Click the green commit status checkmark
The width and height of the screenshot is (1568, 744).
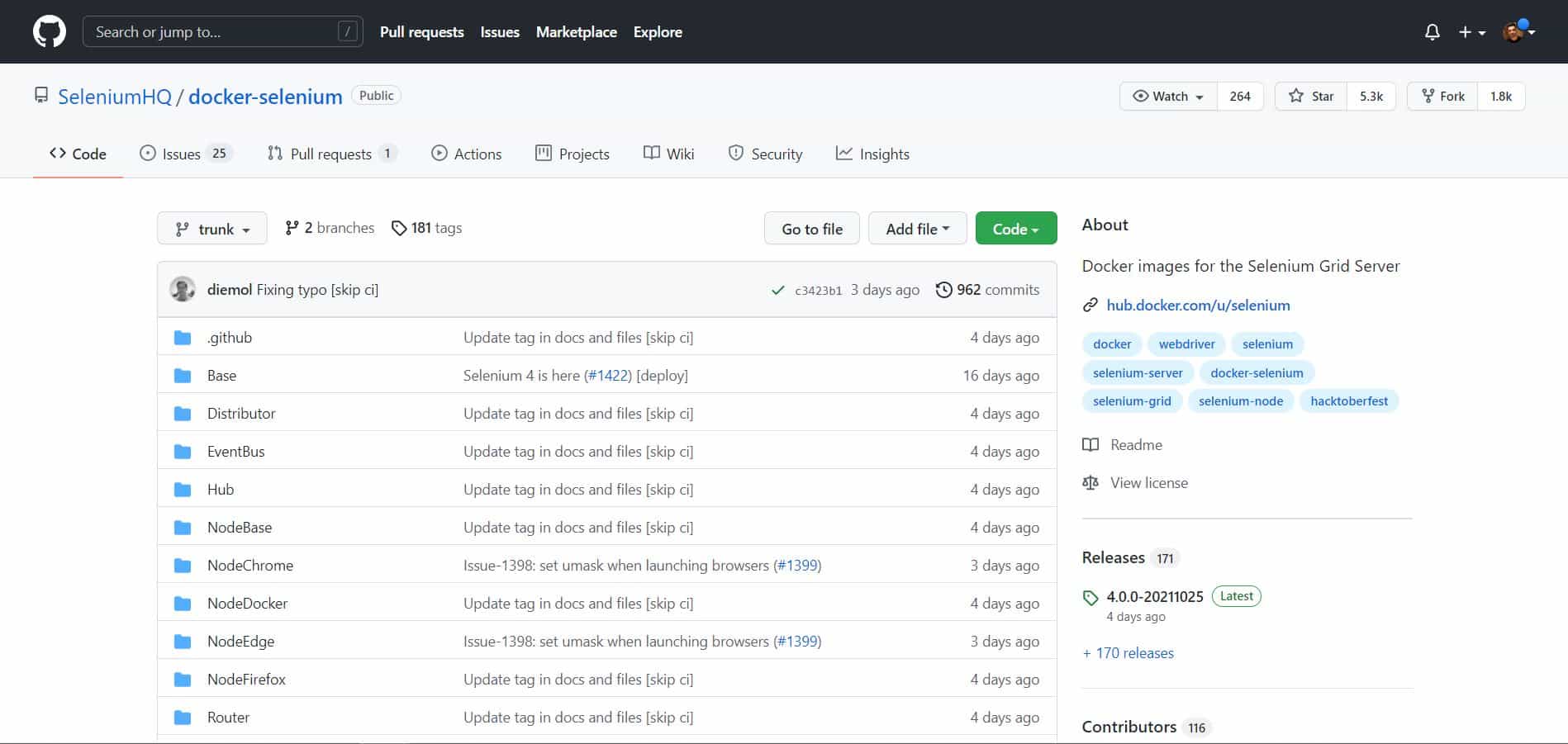(777, 290)
